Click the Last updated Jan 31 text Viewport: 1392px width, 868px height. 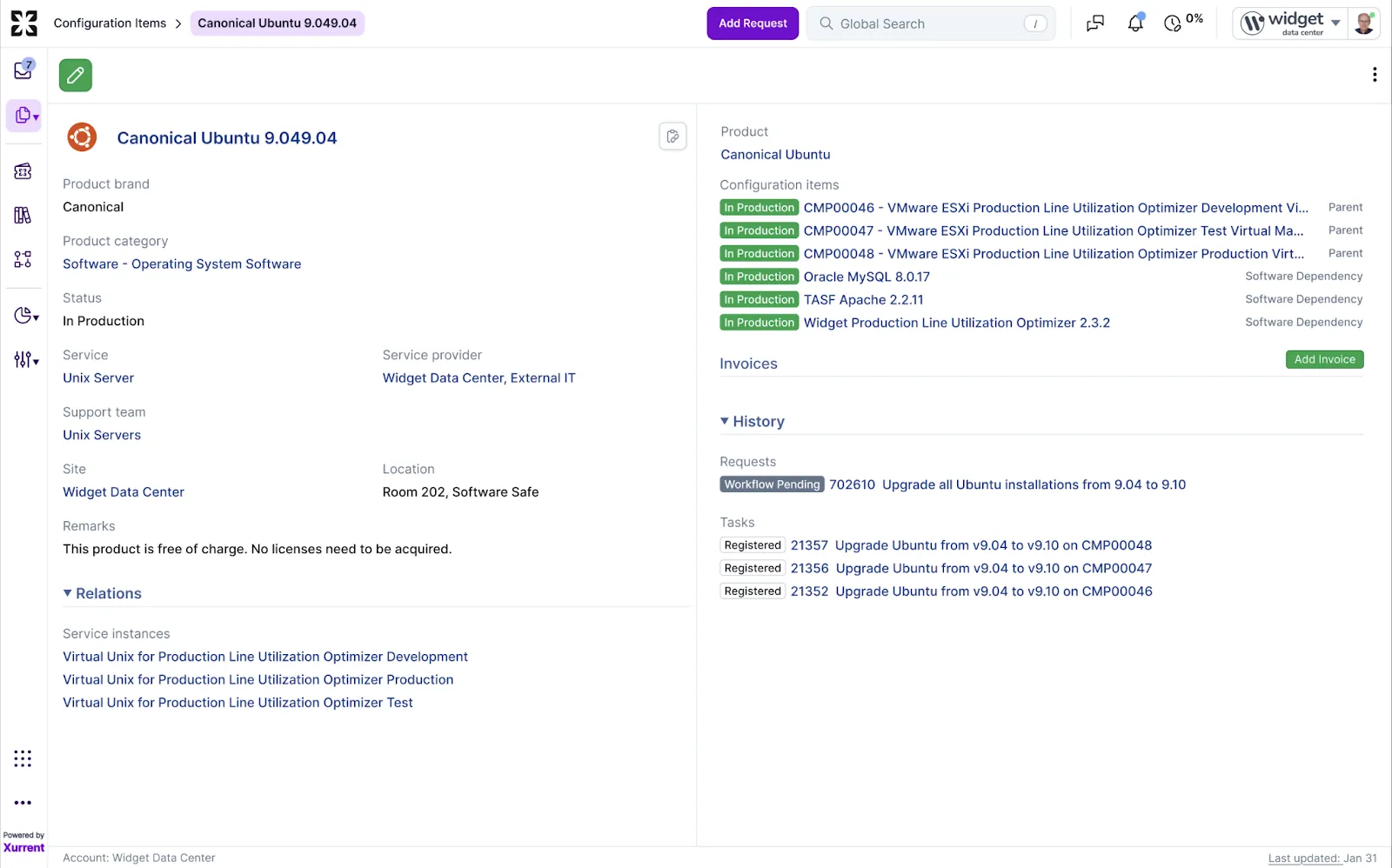(x=1322, y=858)
